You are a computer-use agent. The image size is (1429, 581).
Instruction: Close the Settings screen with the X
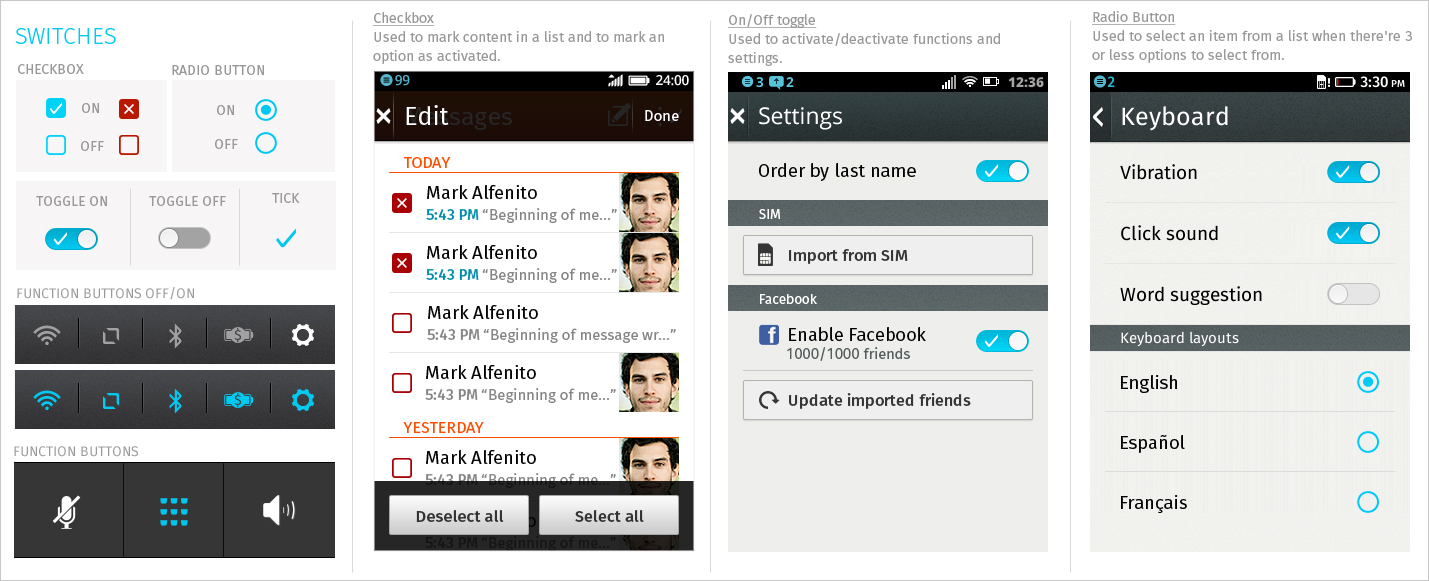pos(737,117)
